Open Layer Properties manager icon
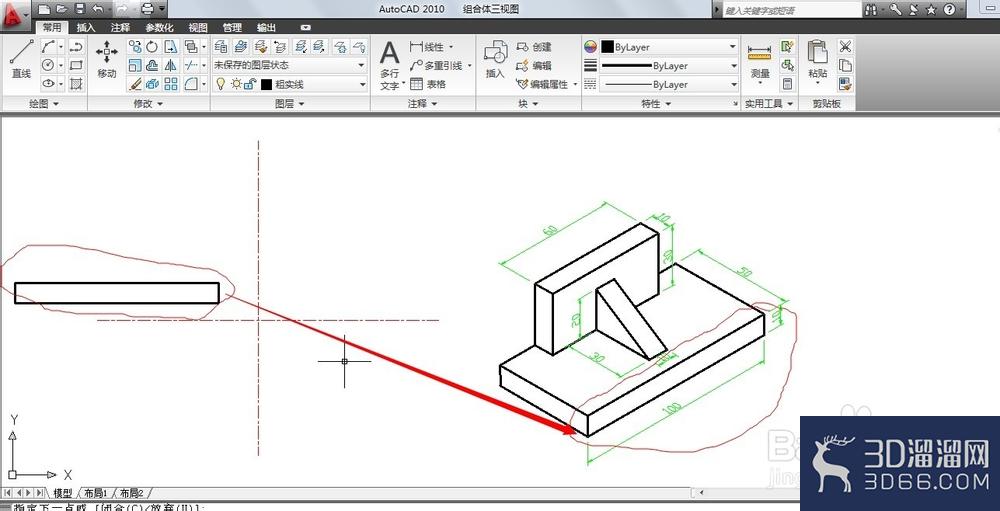Screen dimensions: 1000x511 tap(221, 47)
